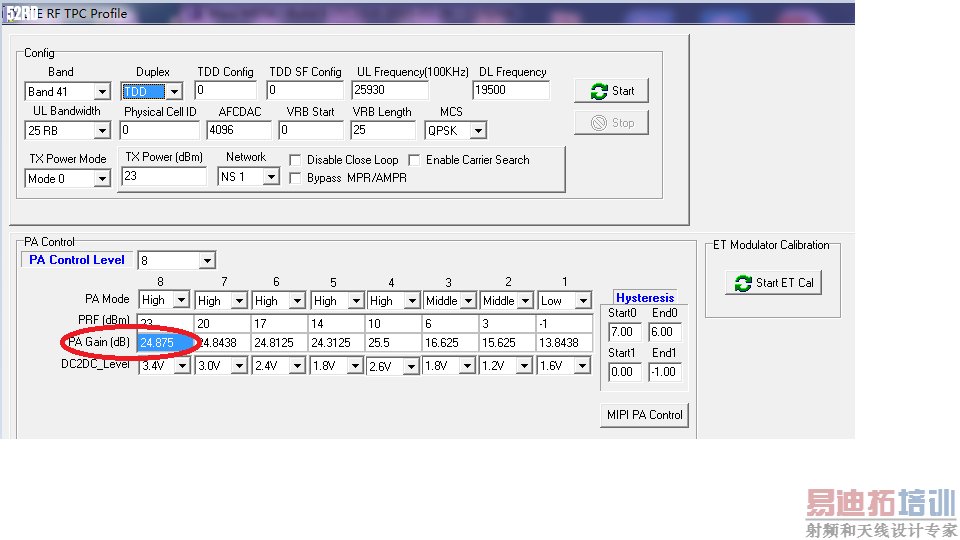
Task: Select PRF cell with value 10
Action: (394, 324)
